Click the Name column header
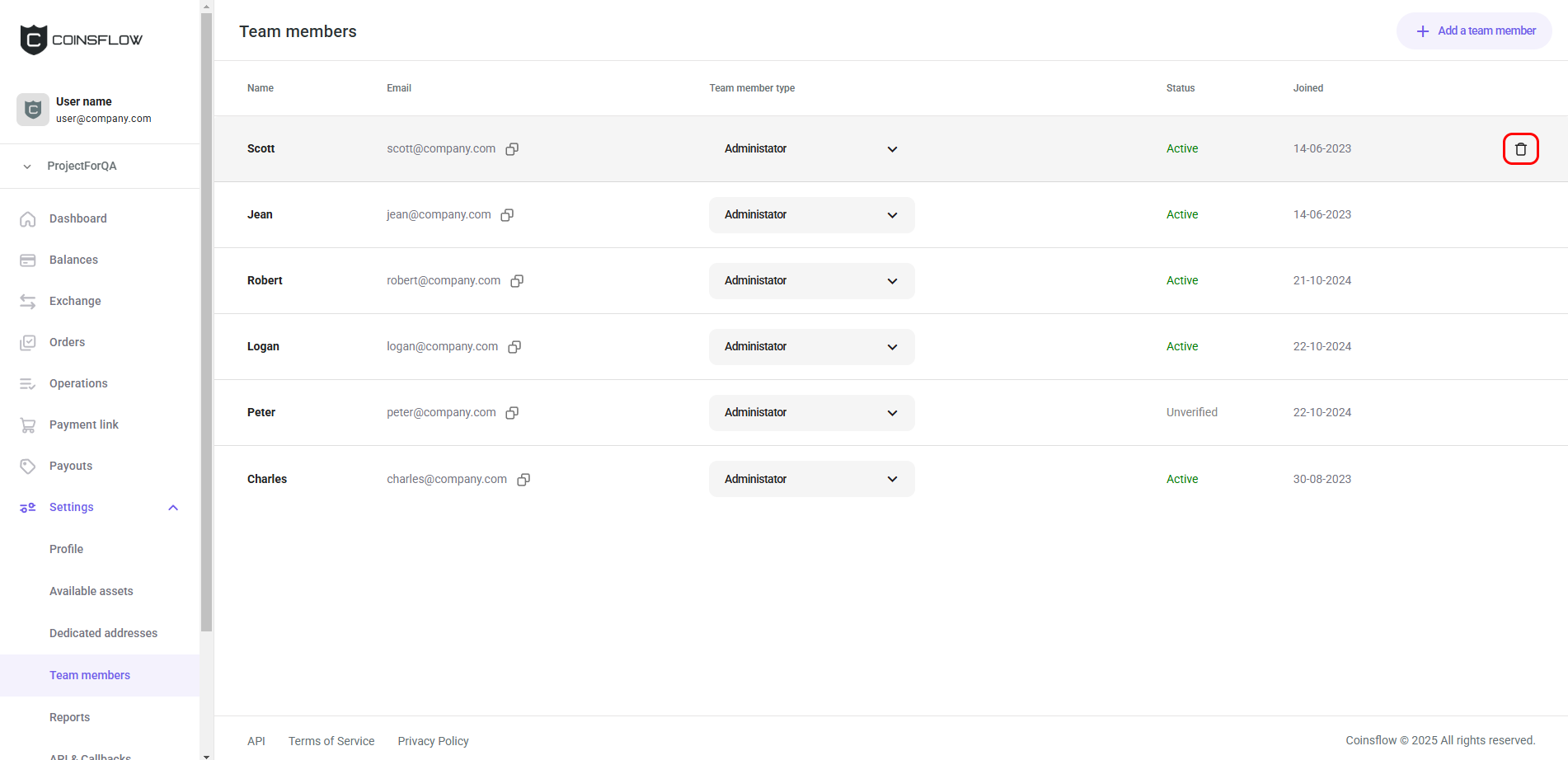The image size is (1568, 760). (x=261, y=88)
